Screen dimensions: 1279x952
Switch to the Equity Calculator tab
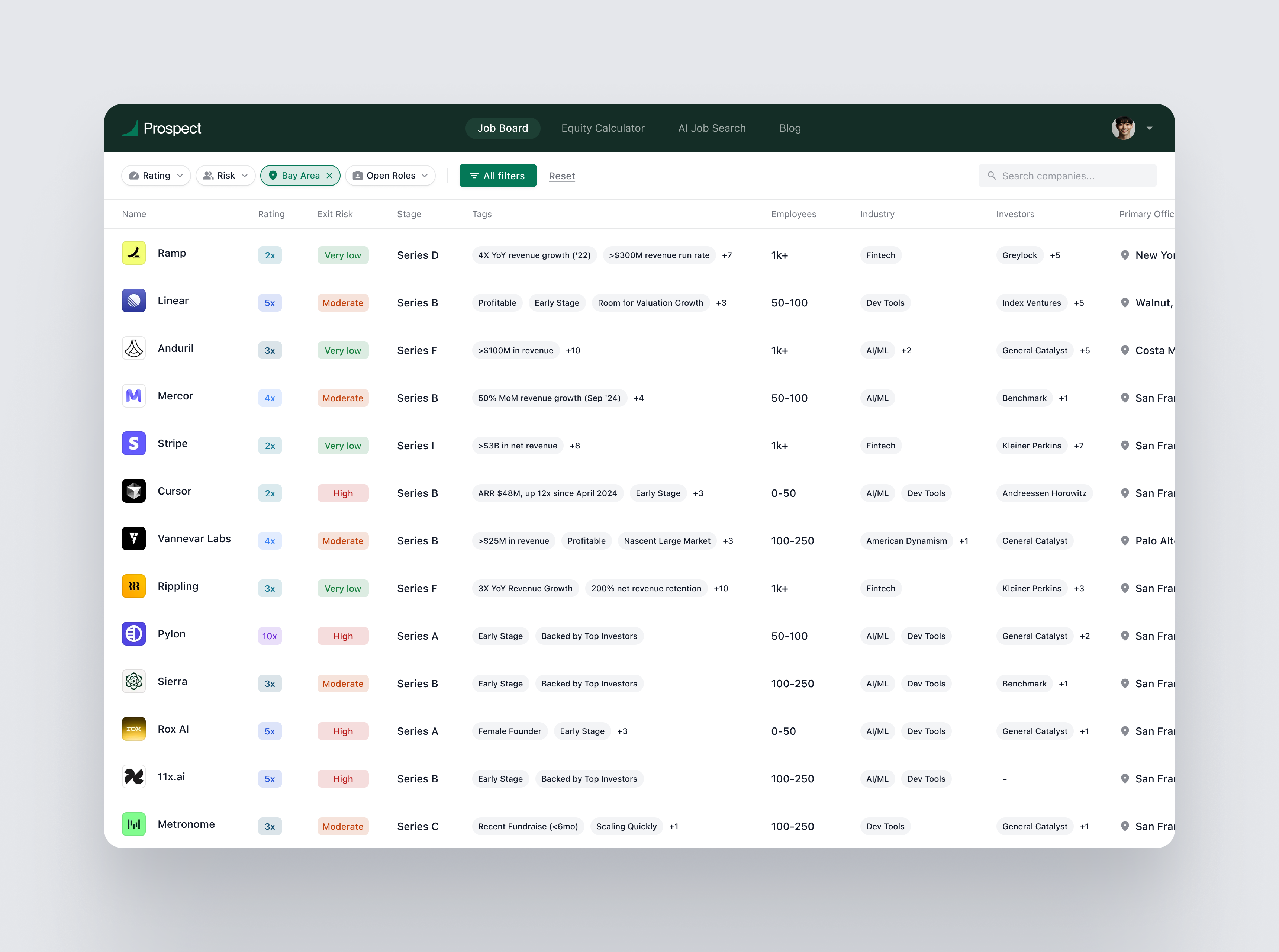click(603, 128)
